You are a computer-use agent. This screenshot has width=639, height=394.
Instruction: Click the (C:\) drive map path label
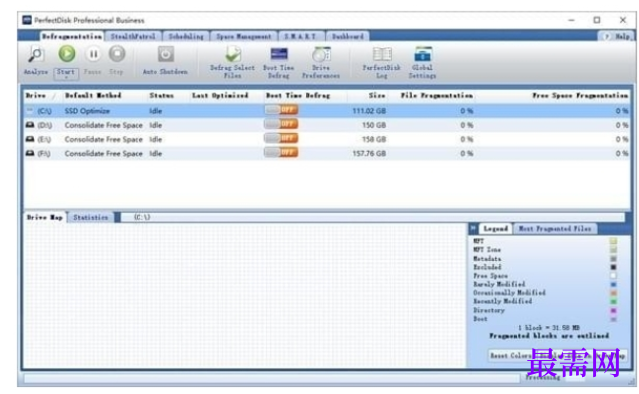[142, 217]
